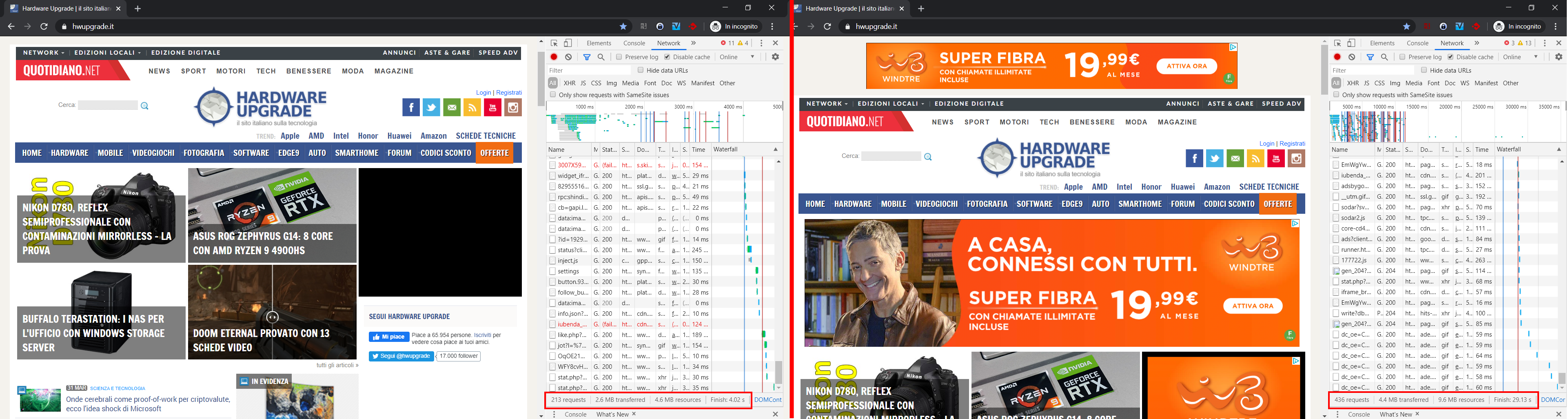The image size is (1568, 419).
Task: Click YouTube icon on left window page
Action: (x=492, y=108)
